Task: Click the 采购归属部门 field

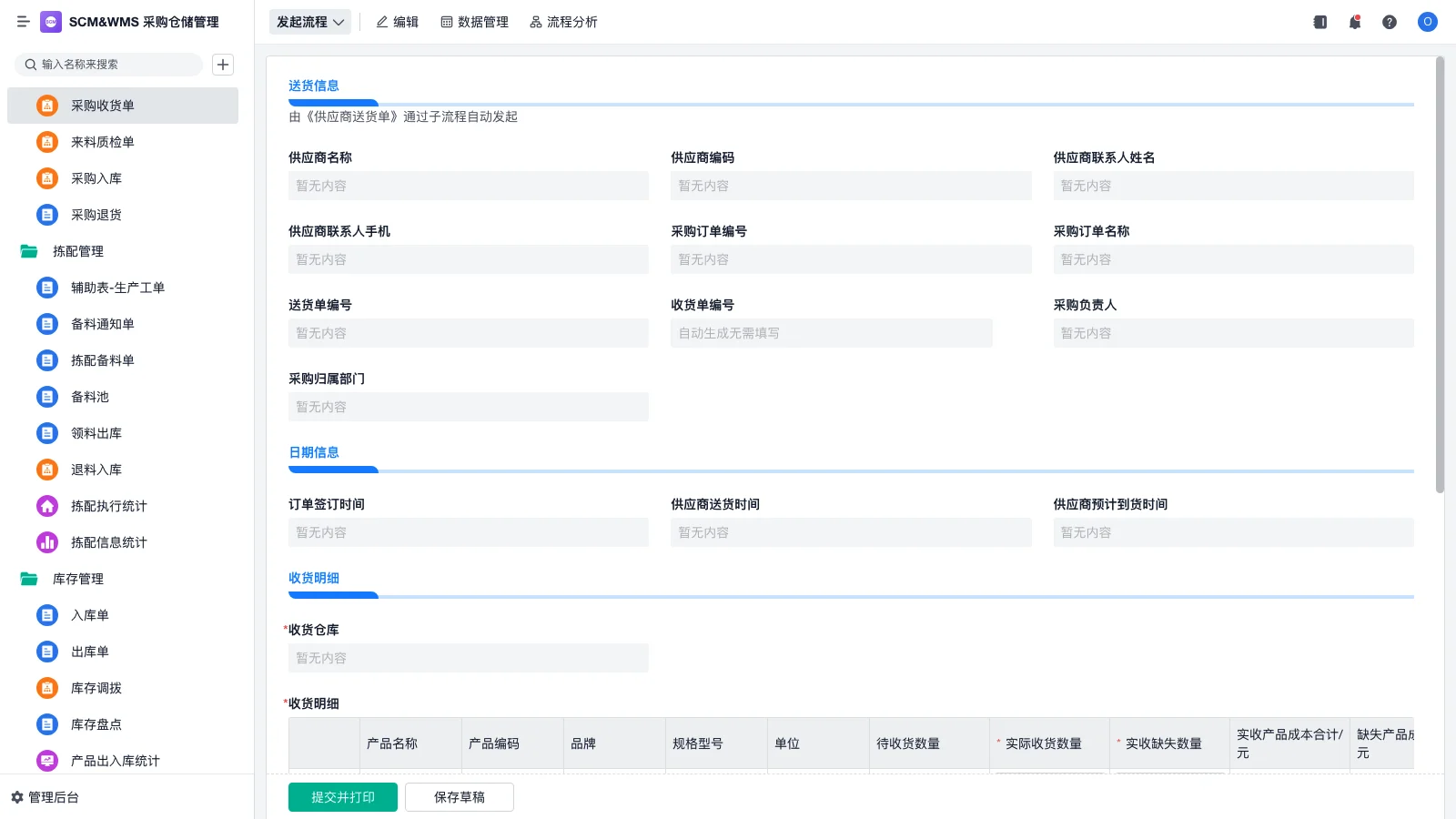Action: pos(469,407)
